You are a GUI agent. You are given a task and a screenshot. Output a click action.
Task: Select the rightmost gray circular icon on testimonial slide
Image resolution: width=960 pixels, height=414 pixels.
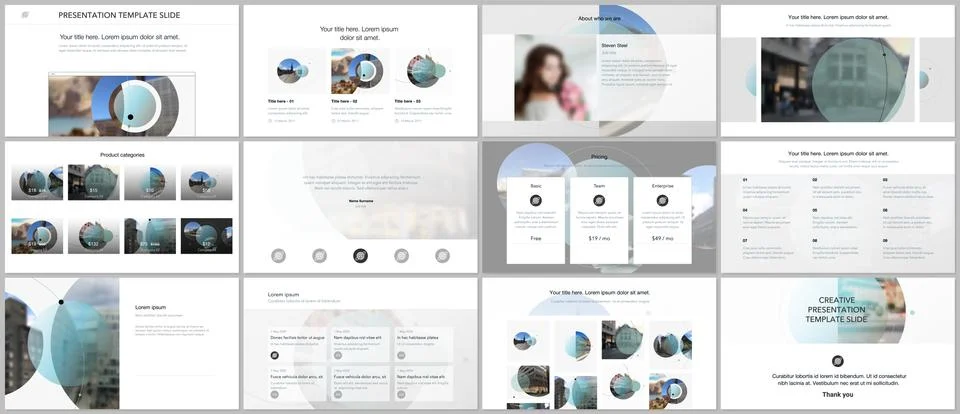tap(442, 255)
